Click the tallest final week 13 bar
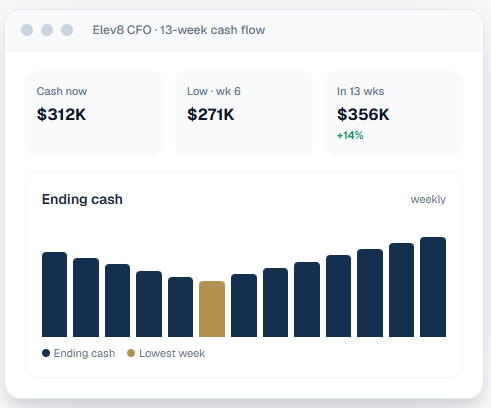The width and height of the screenshot is (491, 408). [433, 287]
